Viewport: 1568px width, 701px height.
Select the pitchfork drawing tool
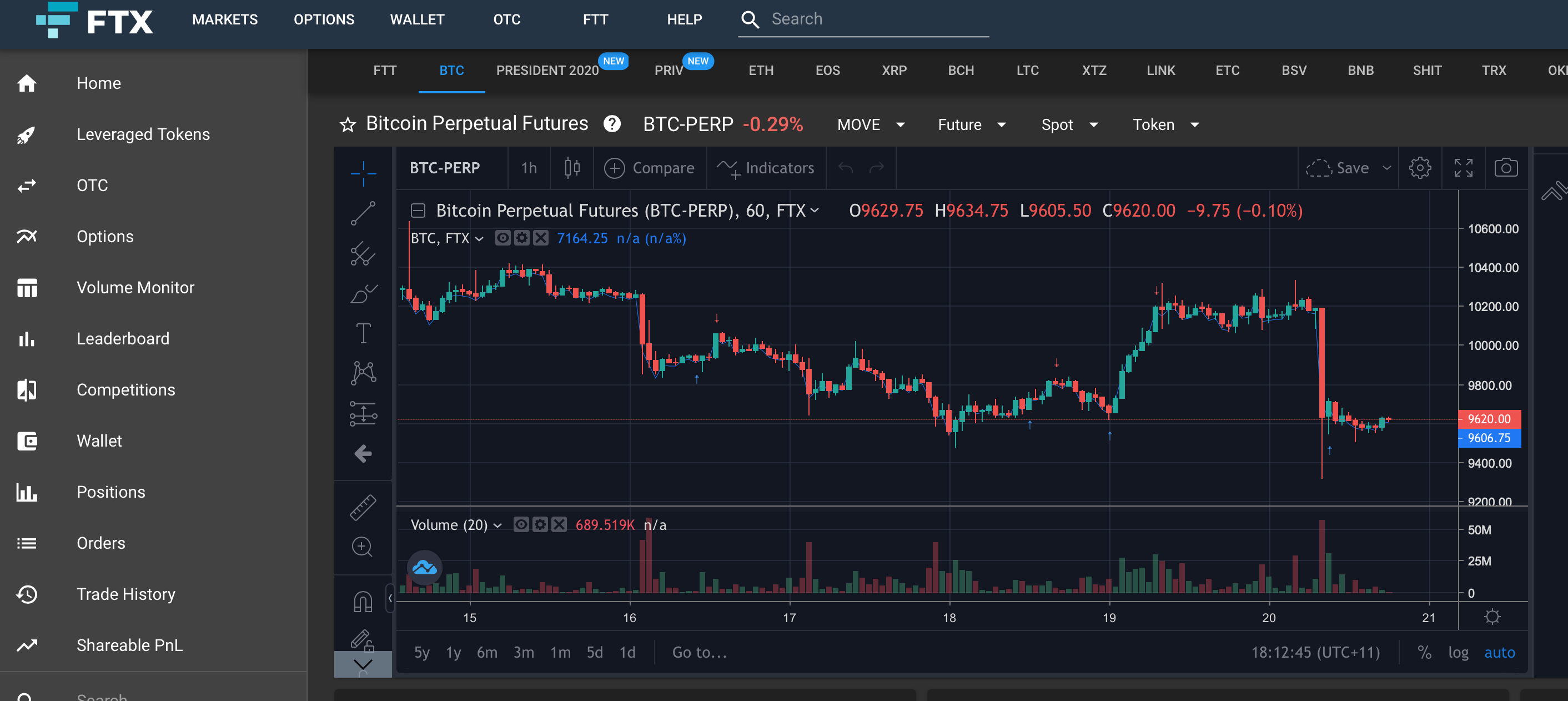[363, 254]
